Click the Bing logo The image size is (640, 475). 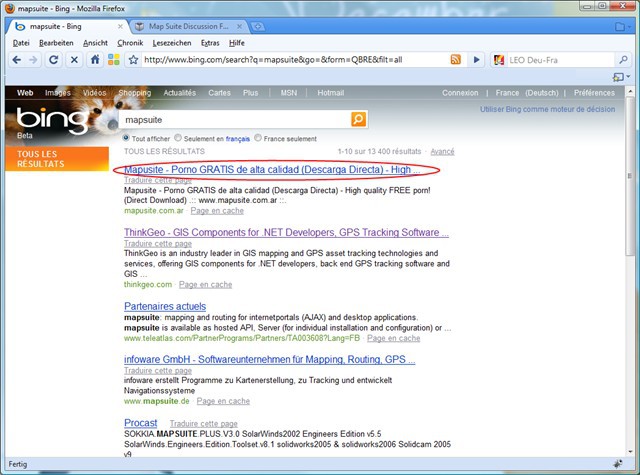51,120
